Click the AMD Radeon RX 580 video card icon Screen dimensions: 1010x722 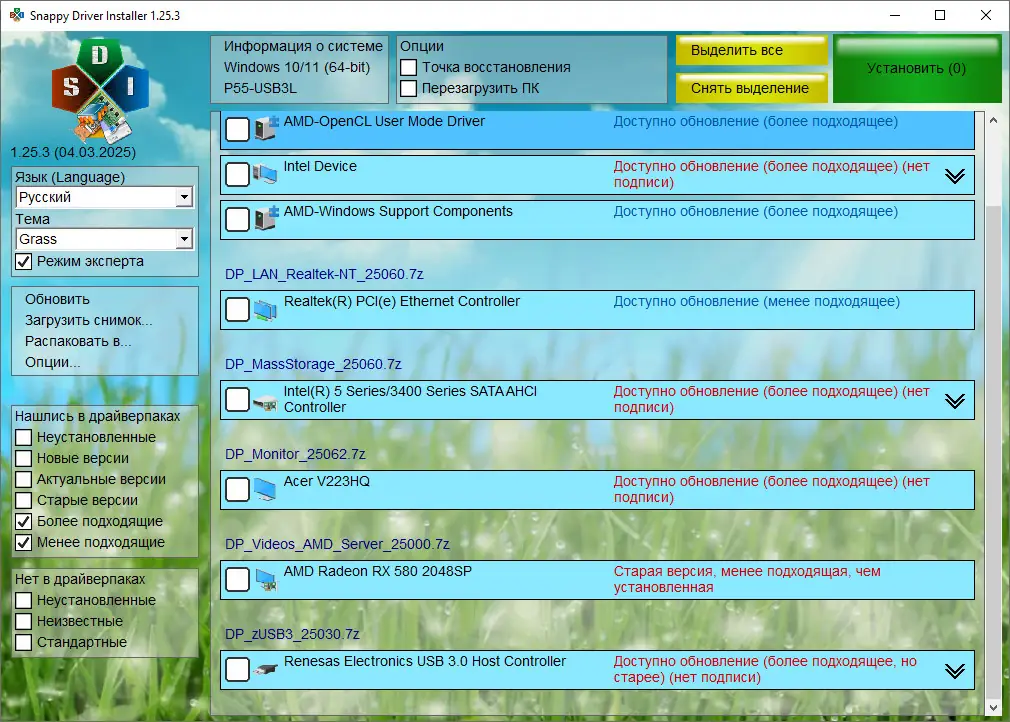click(x=264, y=578)
